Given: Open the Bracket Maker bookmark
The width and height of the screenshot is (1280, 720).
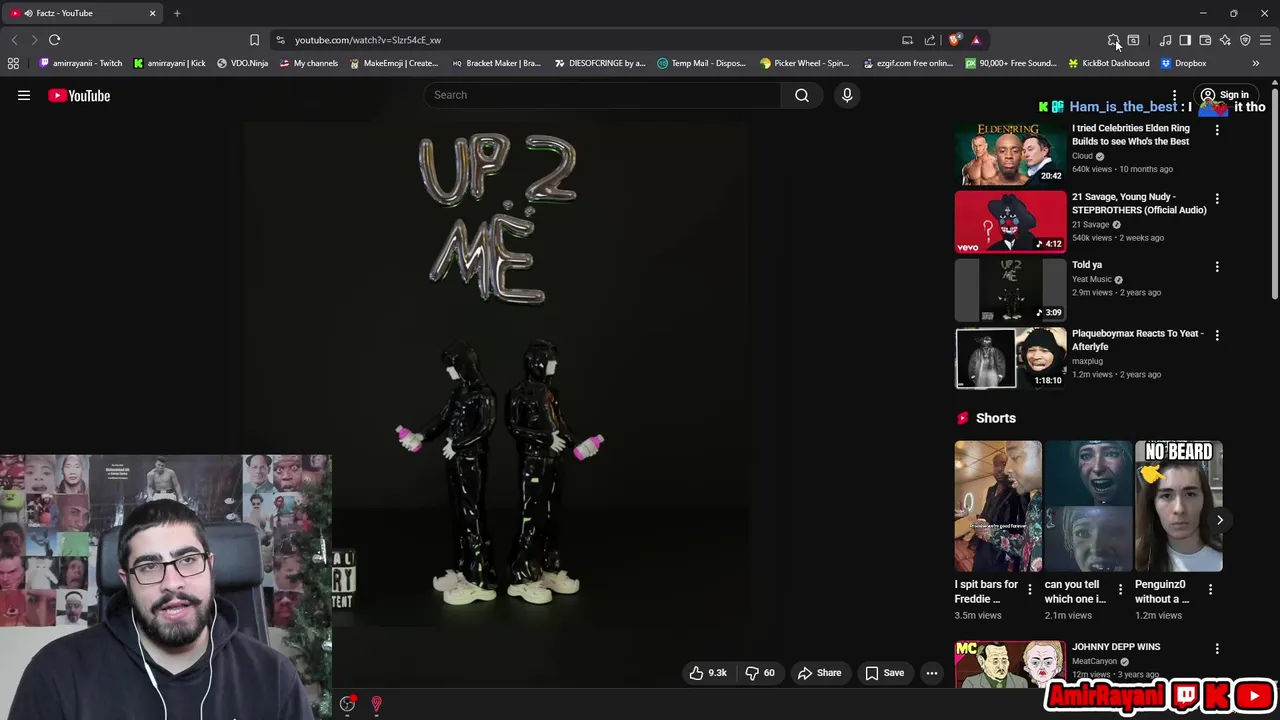Looking at the screenshot, I should 496,63.
